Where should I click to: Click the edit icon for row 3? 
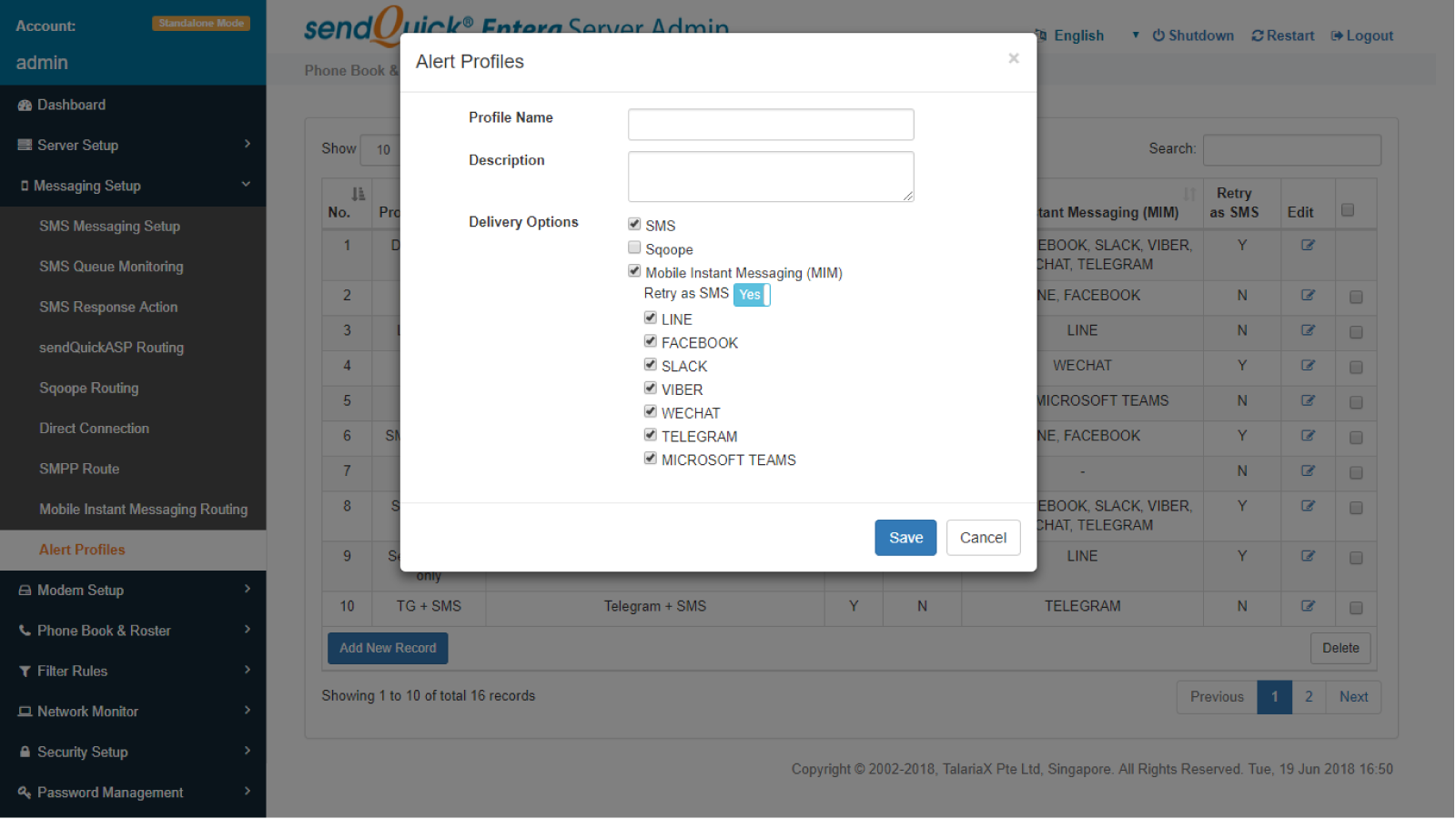(x=1308, y=331)
